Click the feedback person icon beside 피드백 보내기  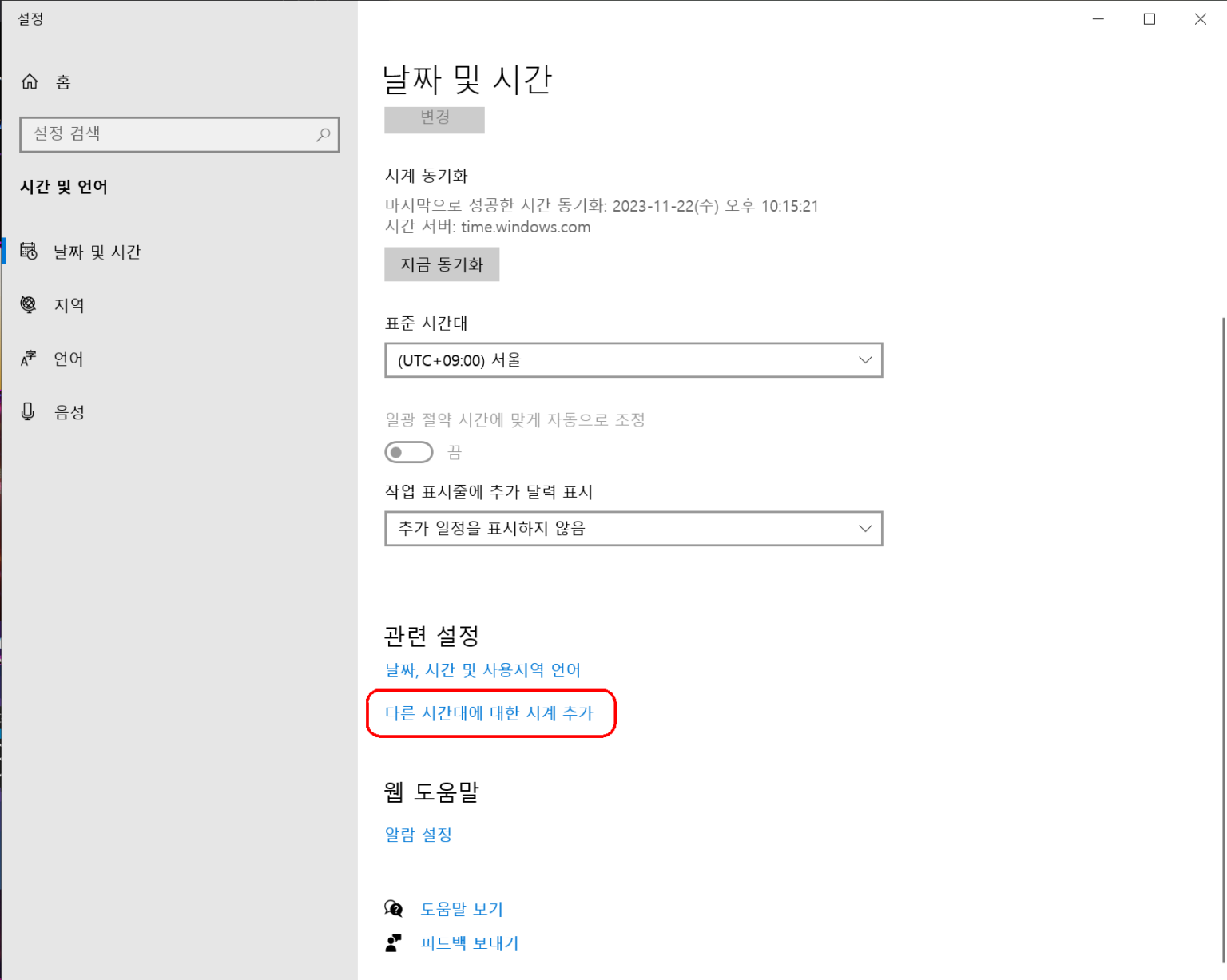coord(394,943)
